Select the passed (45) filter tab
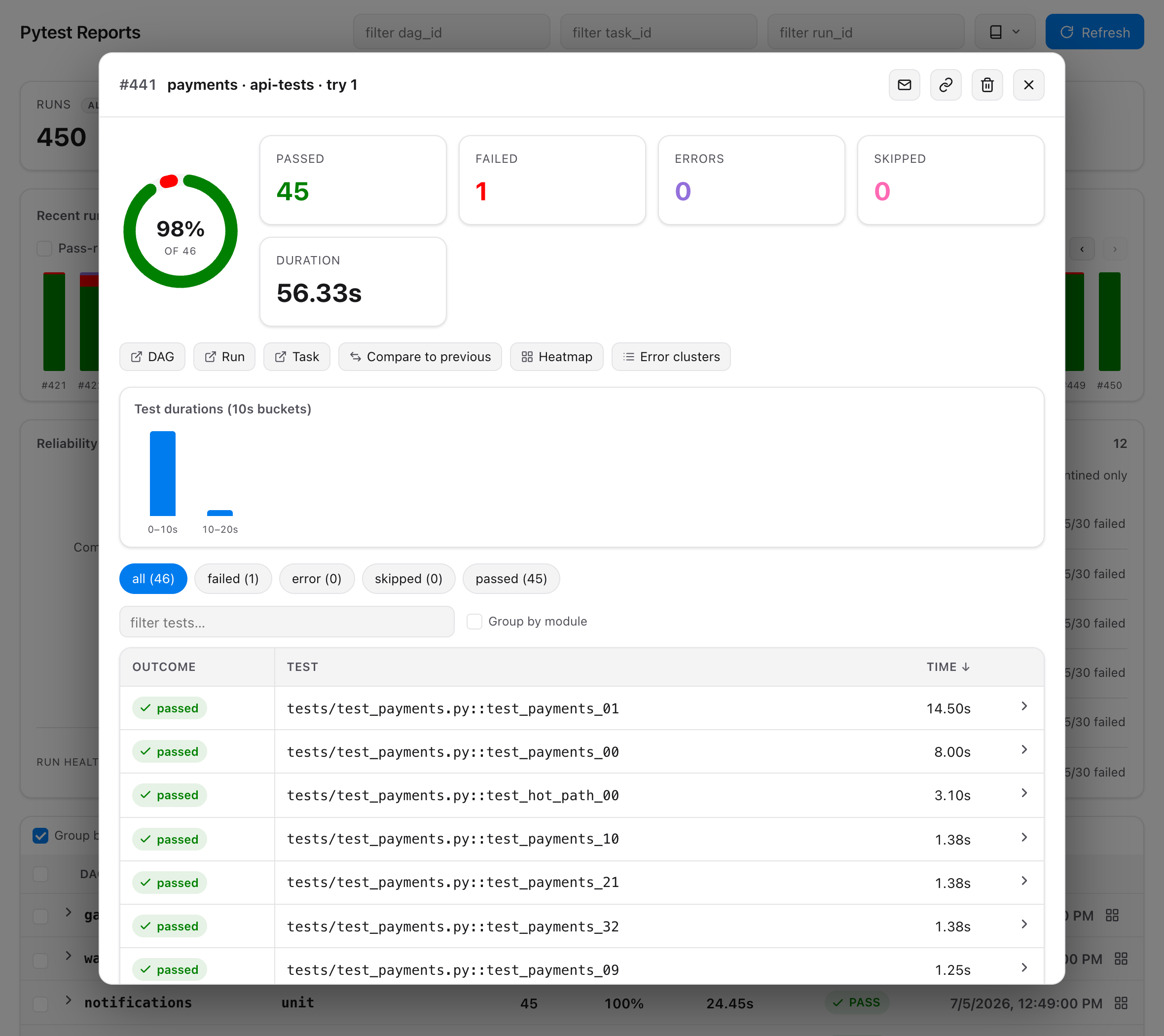Screen dimensions: 1164x1036 tap(511, 579)
